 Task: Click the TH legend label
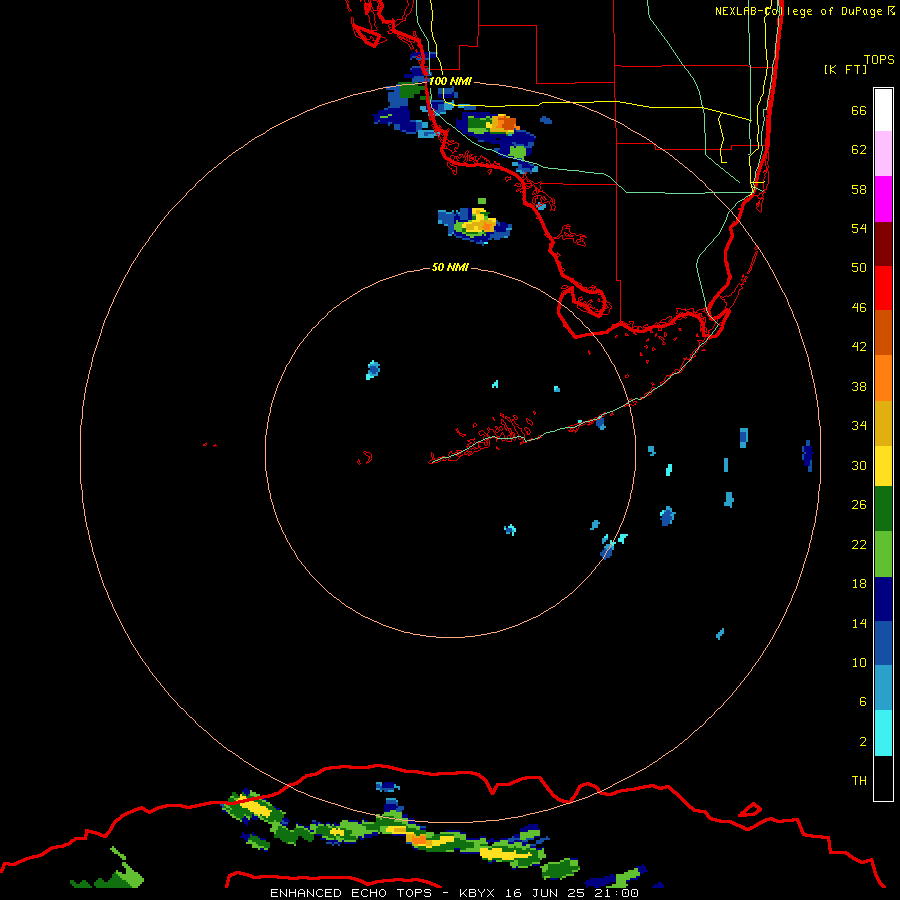click(x=859, y=781)
